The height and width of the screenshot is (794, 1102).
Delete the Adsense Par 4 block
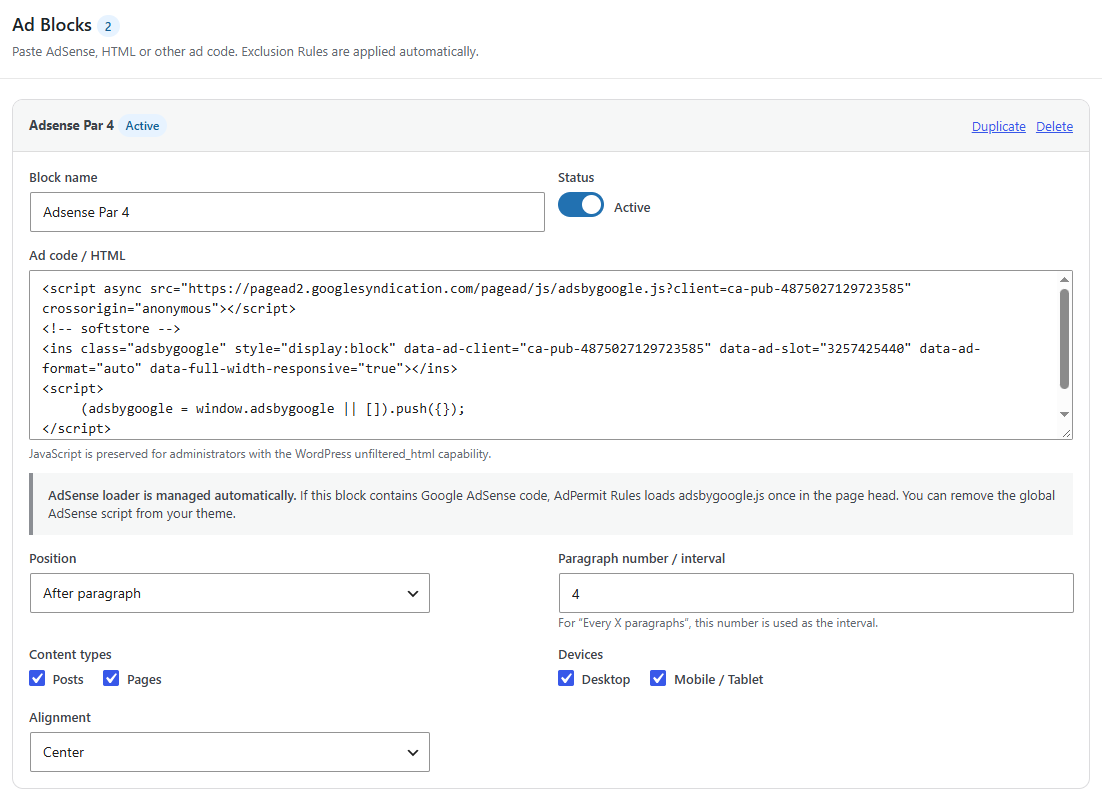[x=1054, y=126]
